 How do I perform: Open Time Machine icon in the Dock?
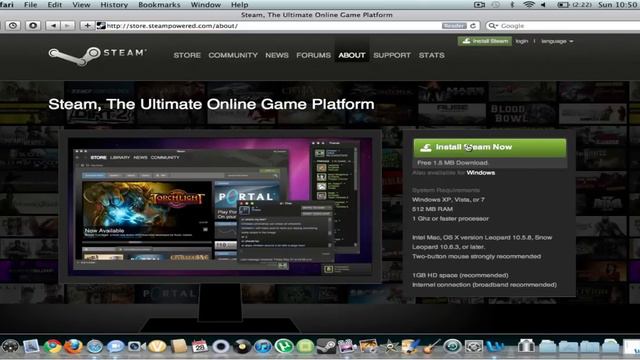pos(452,347)
